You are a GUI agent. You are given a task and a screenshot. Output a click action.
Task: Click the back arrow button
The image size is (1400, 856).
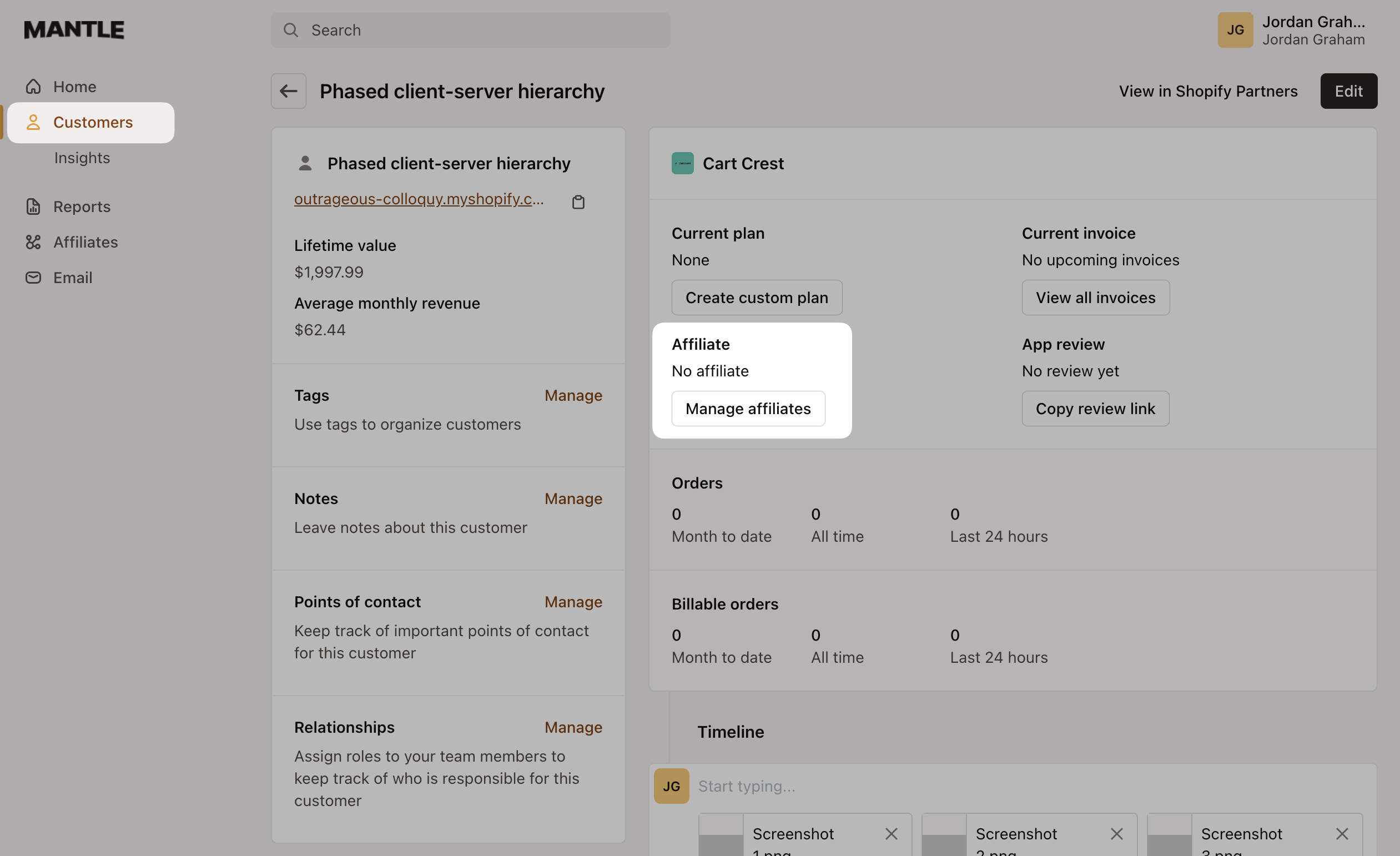(x=288, y=91)
